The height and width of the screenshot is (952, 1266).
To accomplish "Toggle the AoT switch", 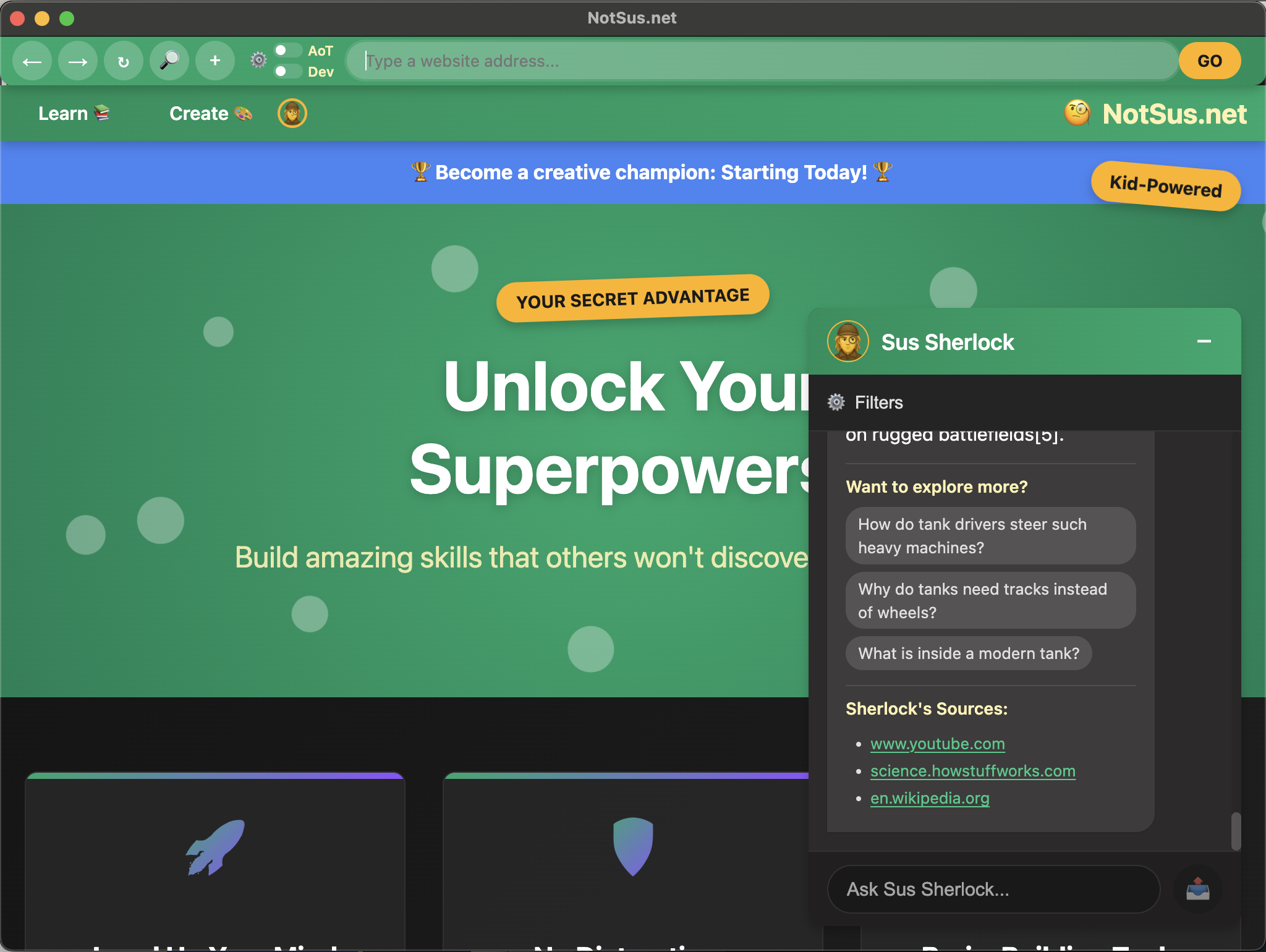I will tap(287, 51).
